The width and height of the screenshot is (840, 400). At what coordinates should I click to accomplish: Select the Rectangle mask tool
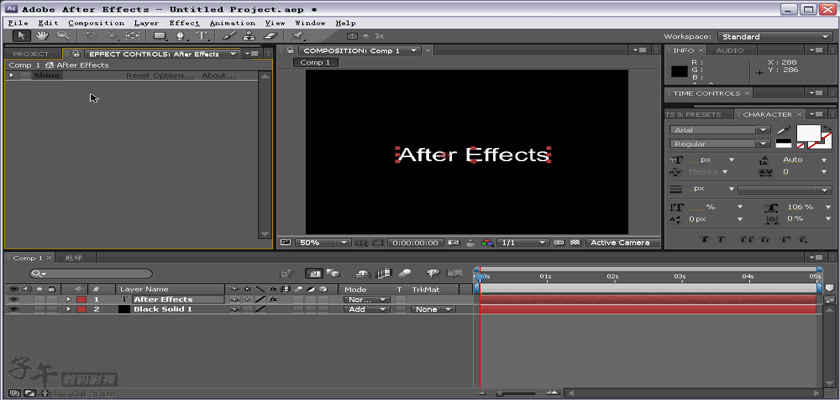coord(160,36)
